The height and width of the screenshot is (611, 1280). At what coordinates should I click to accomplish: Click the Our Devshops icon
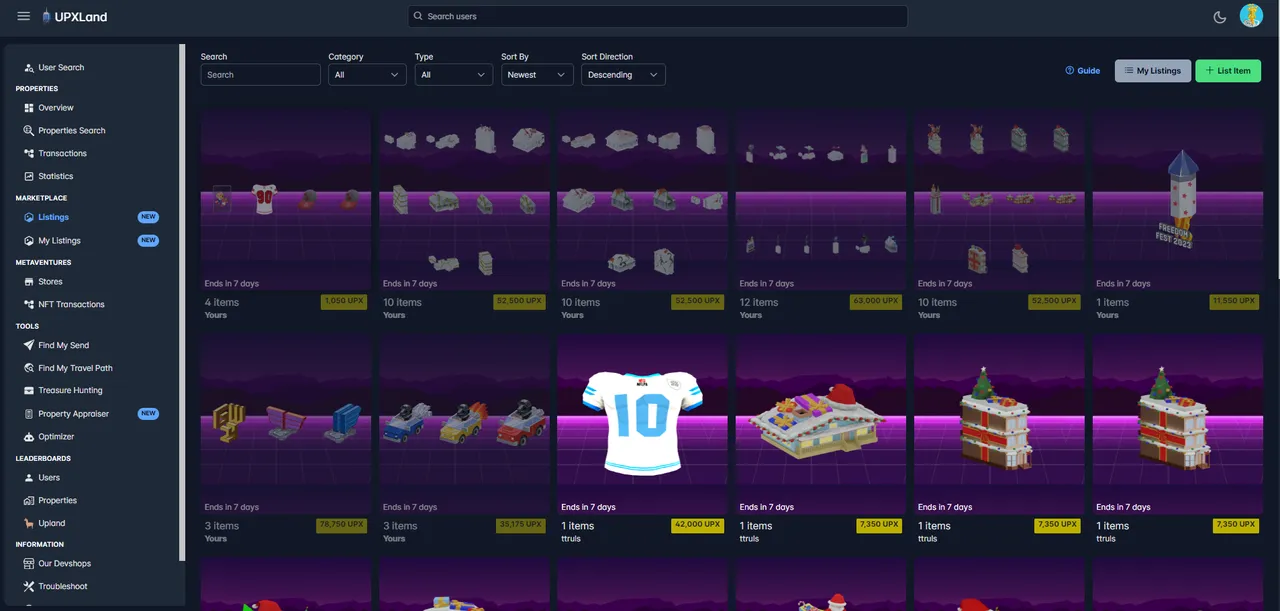point(29,564)
